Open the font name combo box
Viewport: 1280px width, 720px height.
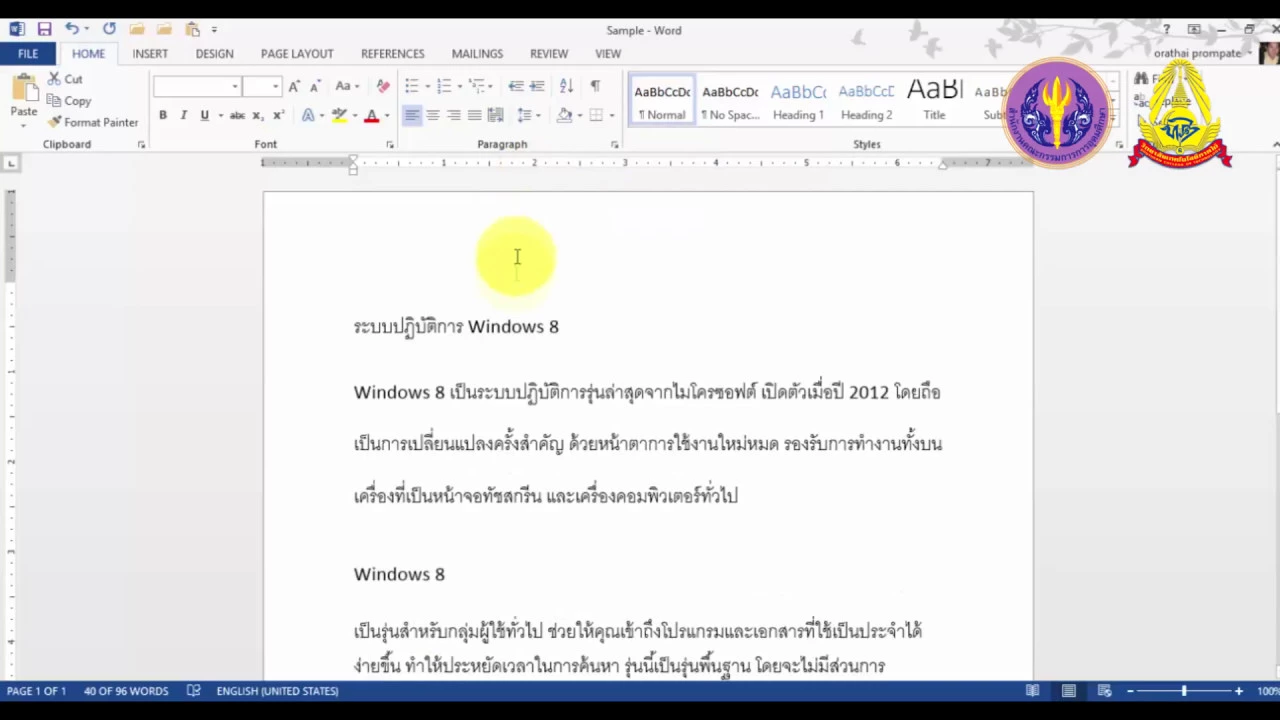197,86
